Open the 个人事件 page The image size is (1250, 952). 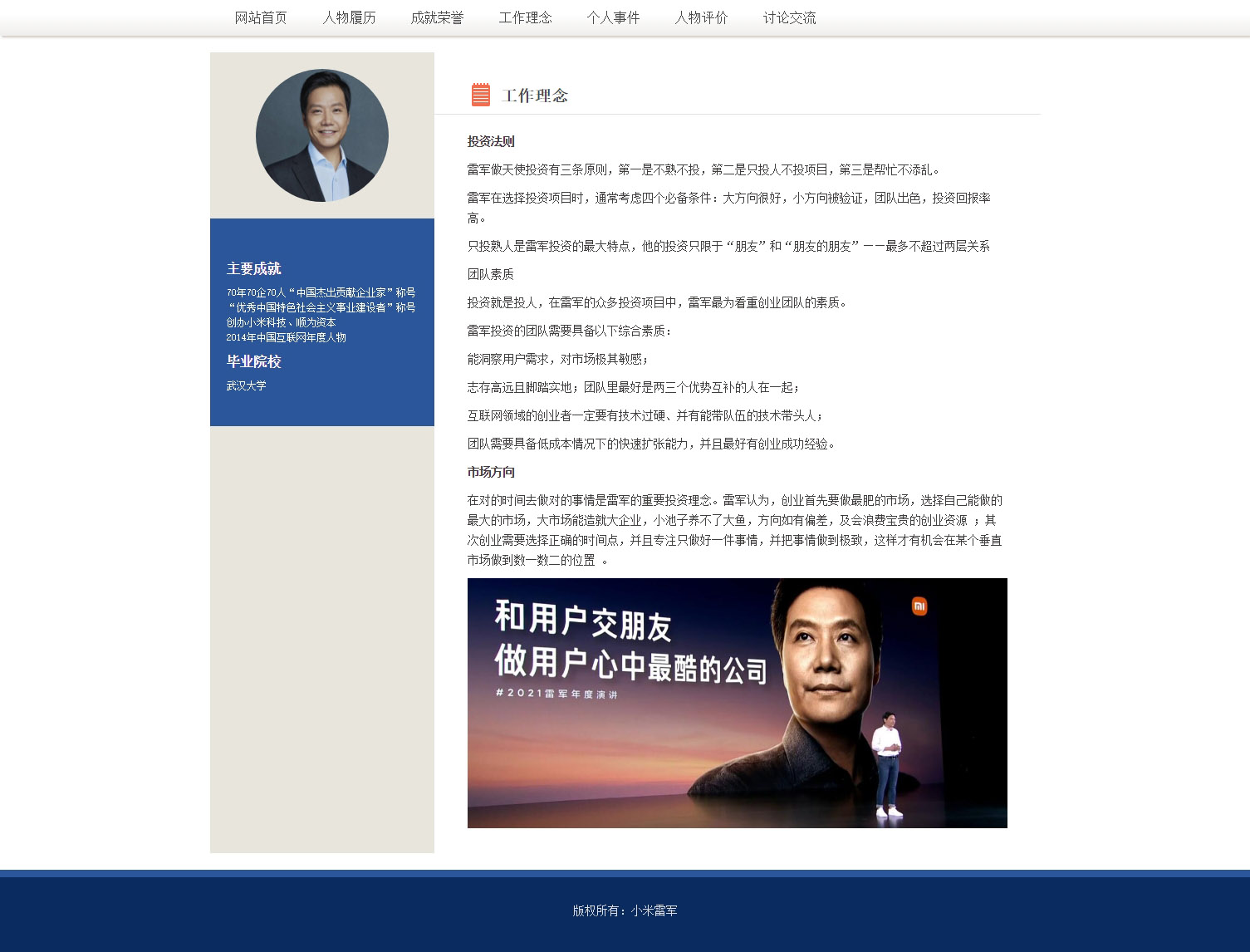[x=613, y=17]
